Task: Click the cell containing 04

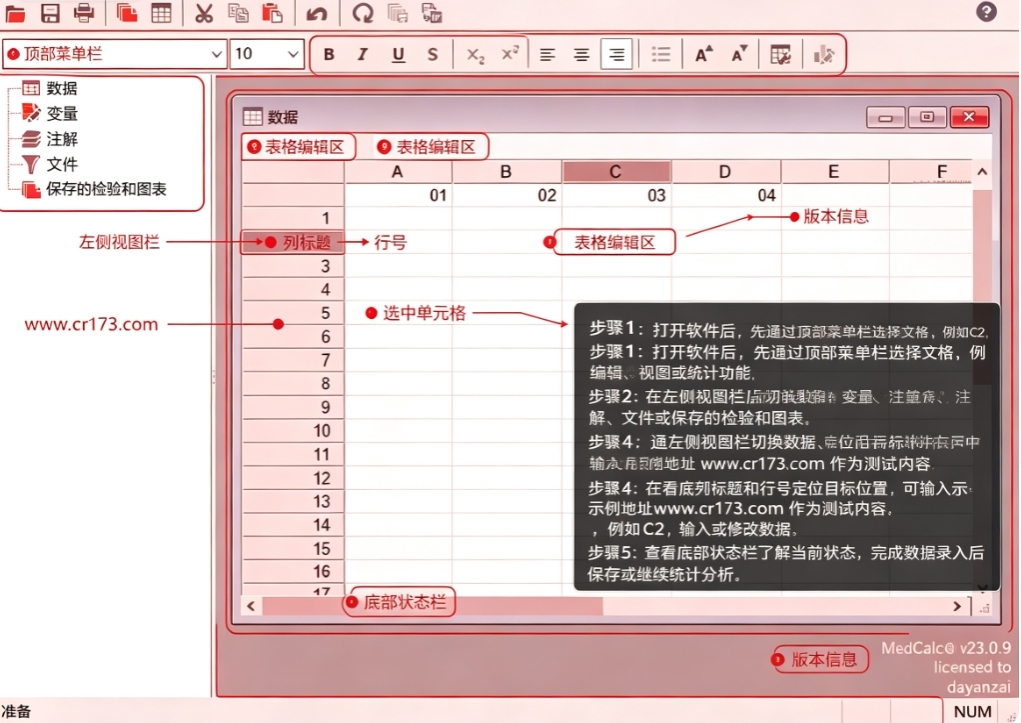Action: tap(725, 195)
